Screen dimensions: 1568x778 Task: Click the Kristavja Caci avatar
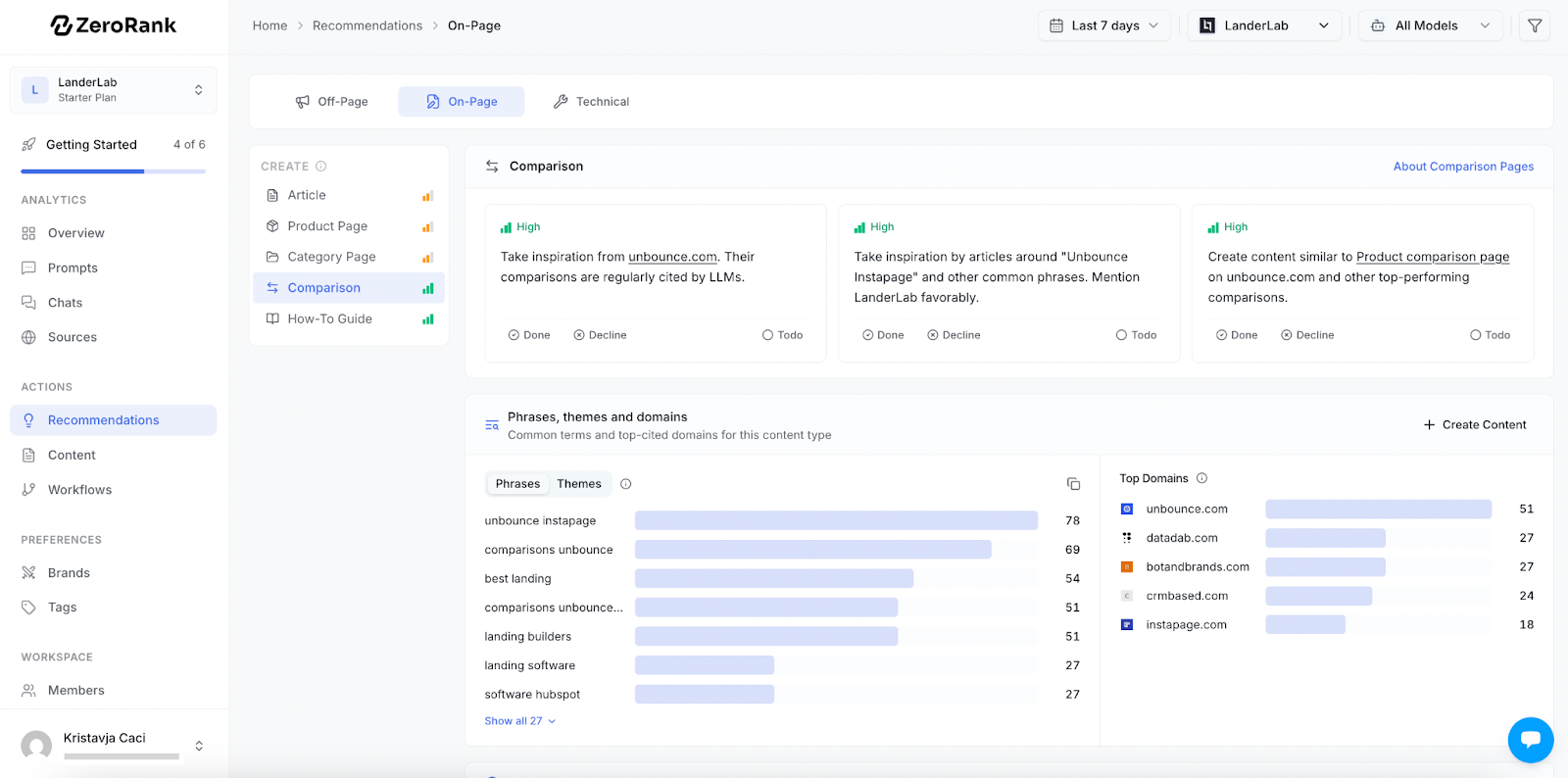click(36, 746)
